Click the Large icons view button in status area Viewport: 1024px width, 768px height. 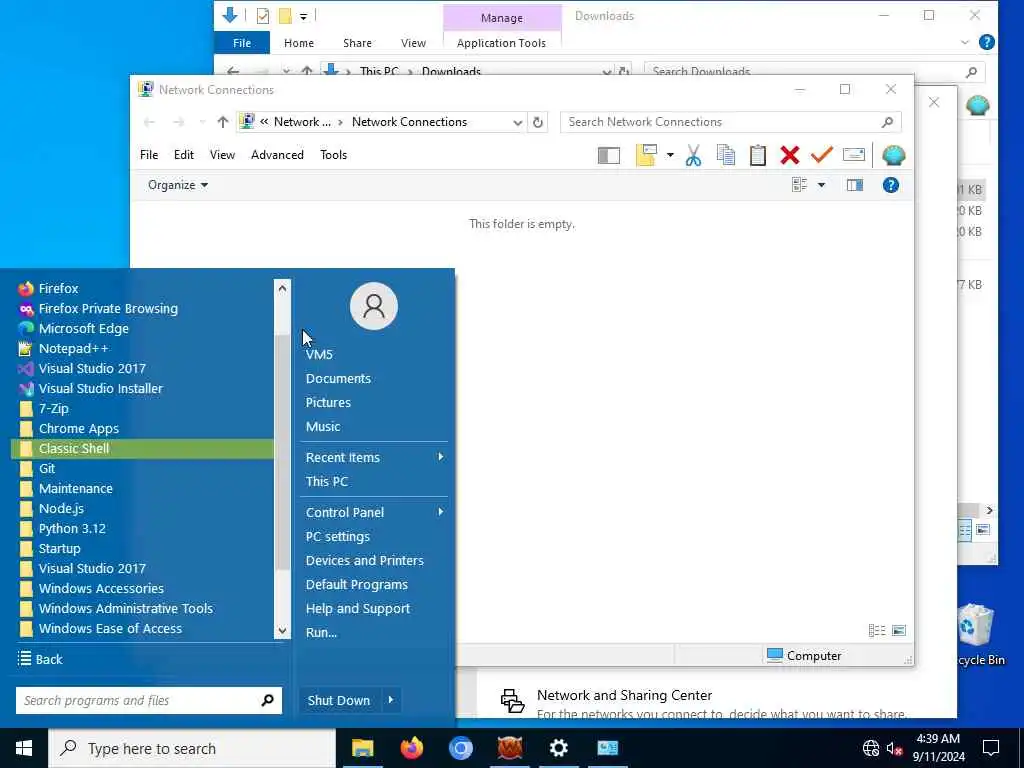pyautogui.click(x=899, y=630)
